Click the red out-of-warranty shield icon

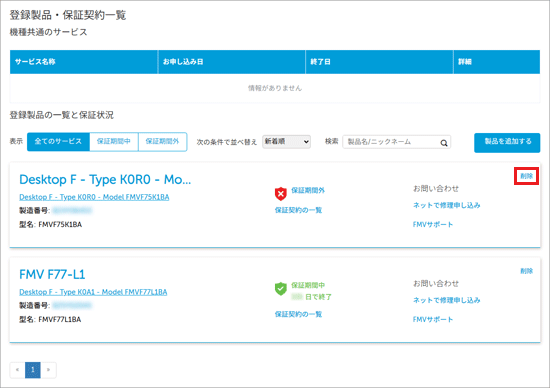tap(281, 194)
